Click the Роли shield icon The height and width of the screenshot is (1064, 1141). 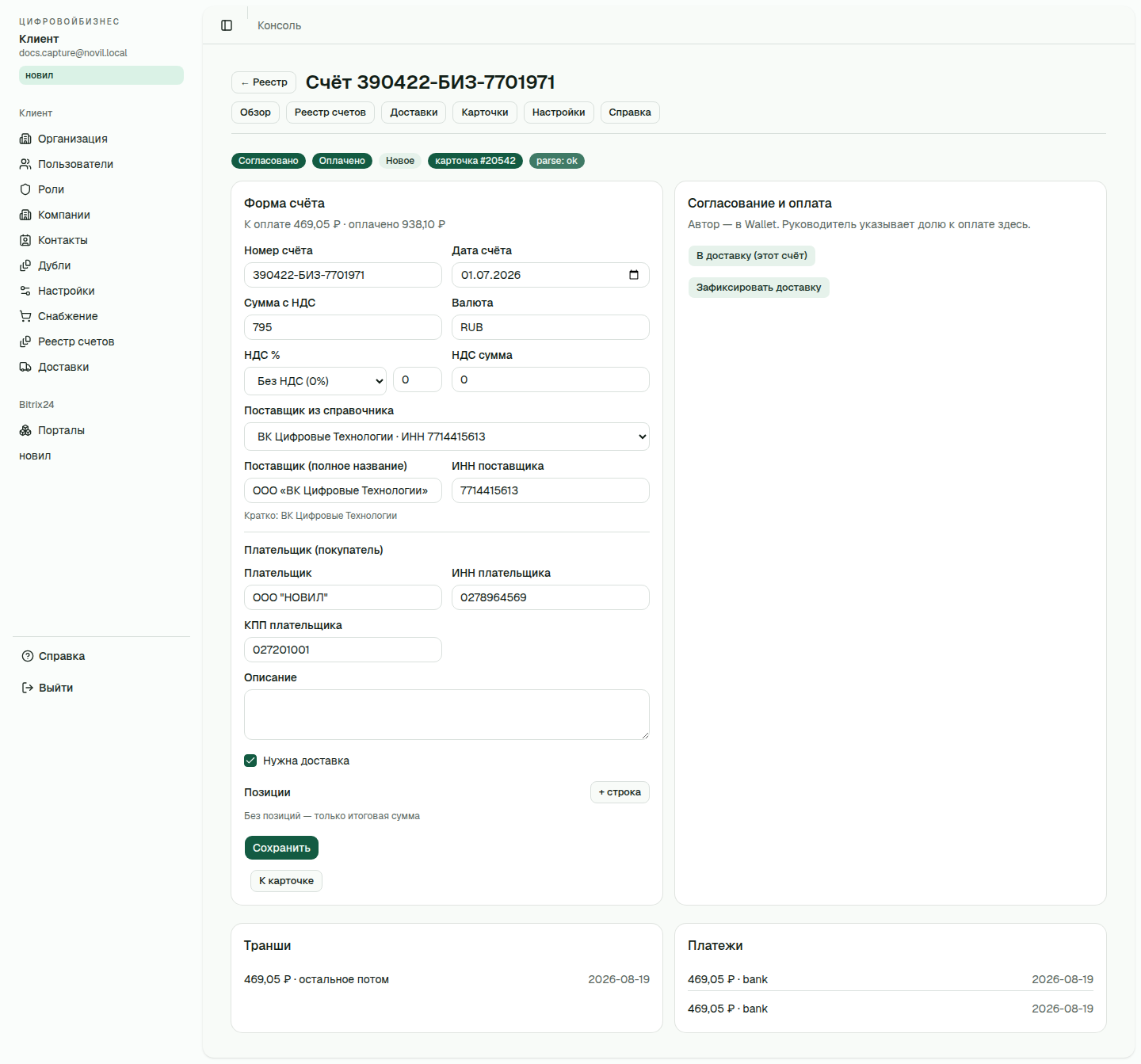tap(25, 189)
